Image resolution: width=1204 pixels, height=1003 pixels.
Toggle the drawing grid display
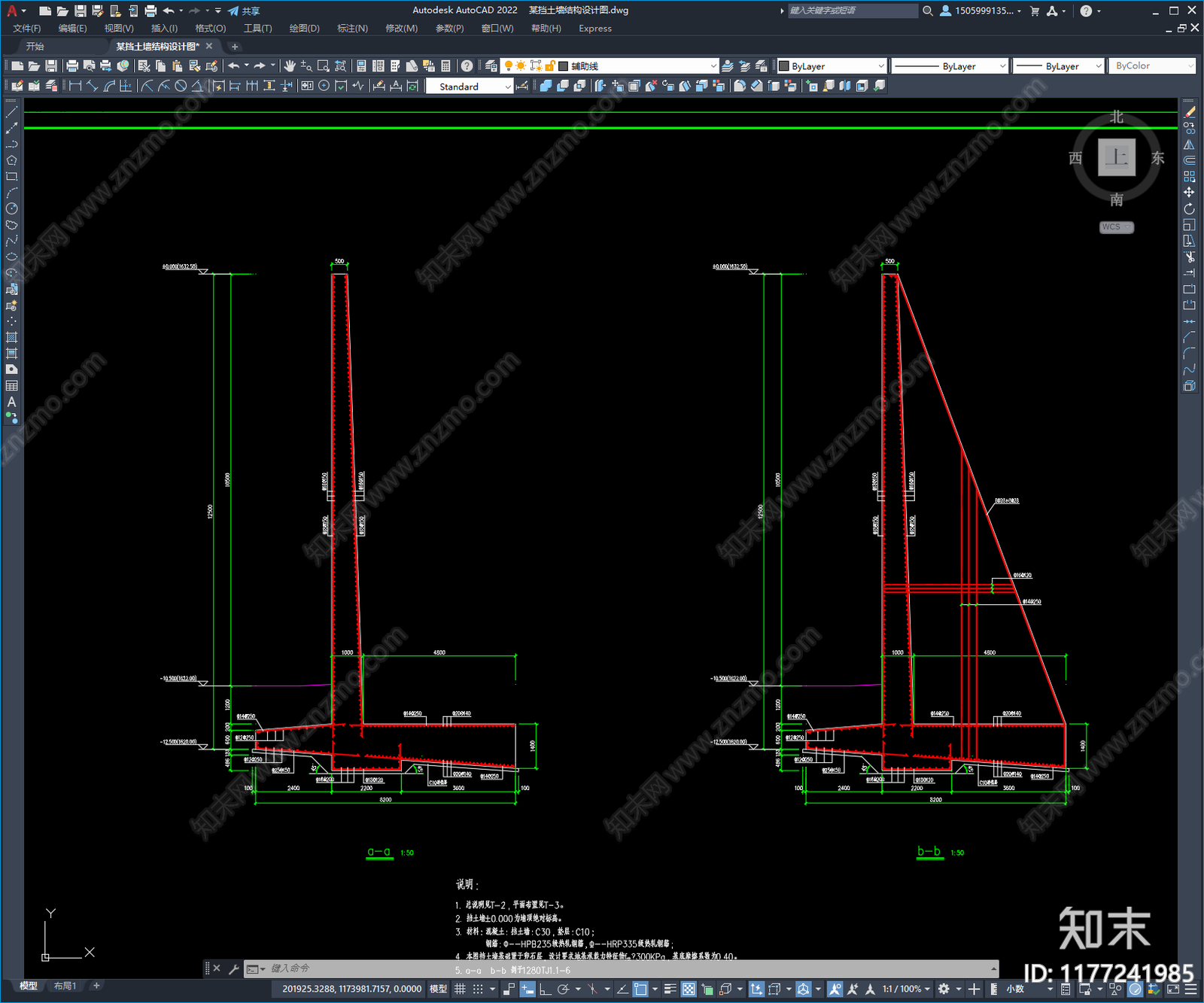(460, 989)
